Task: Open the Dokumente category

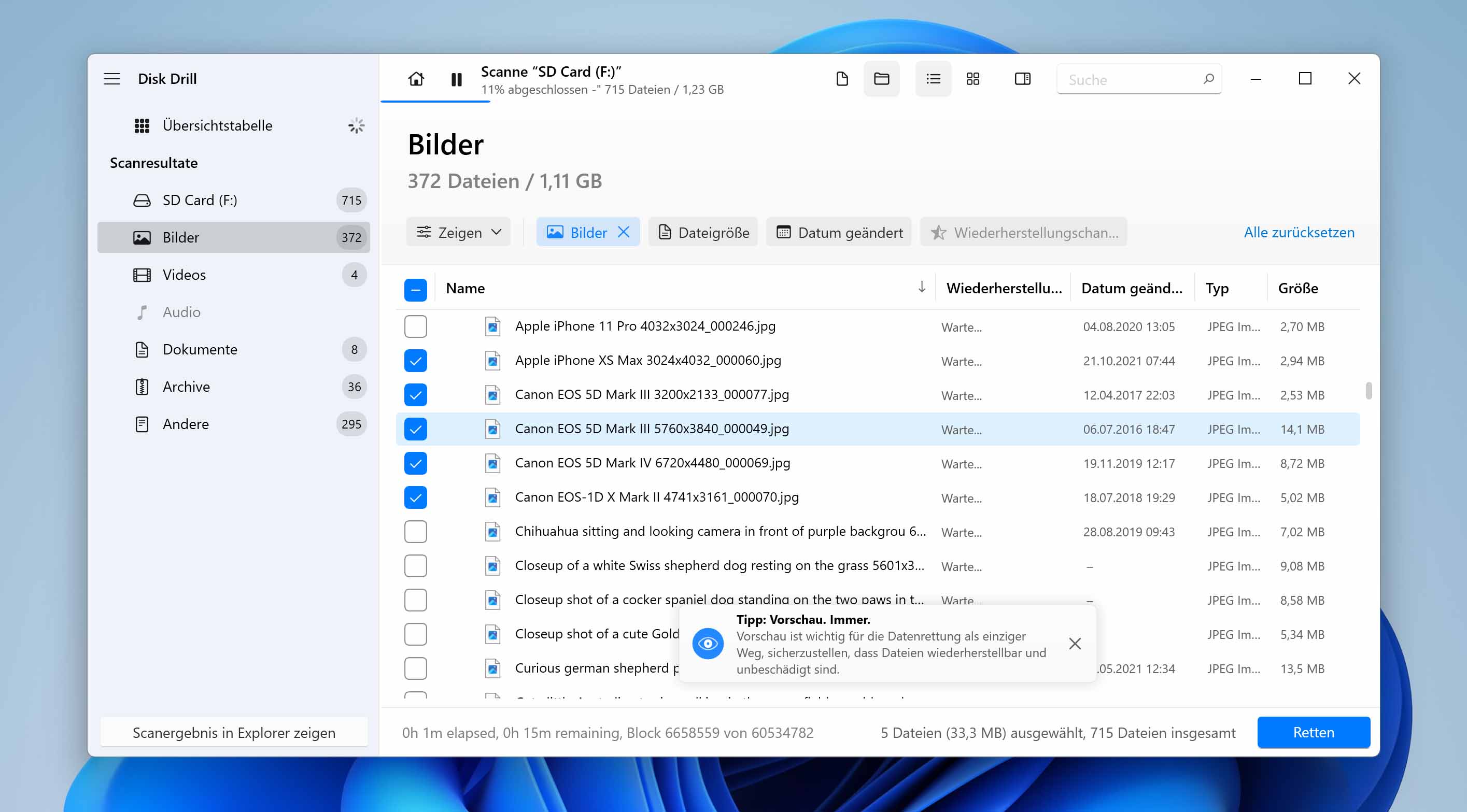Action: click(233, 350)
